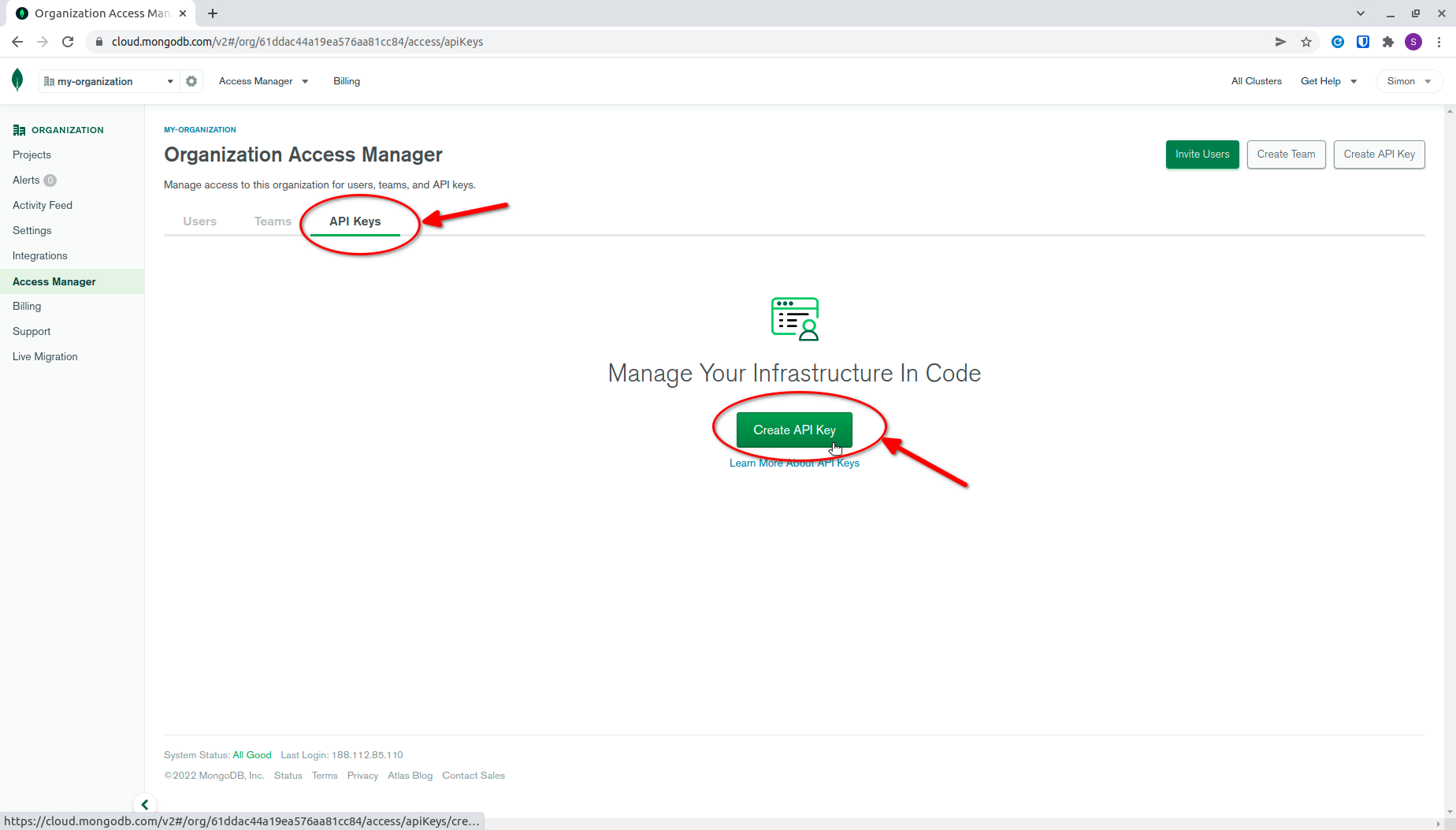Viewport: 1456px width, 830px height.
Task: Select the API Keys tab
Action: tap(355, 221)
